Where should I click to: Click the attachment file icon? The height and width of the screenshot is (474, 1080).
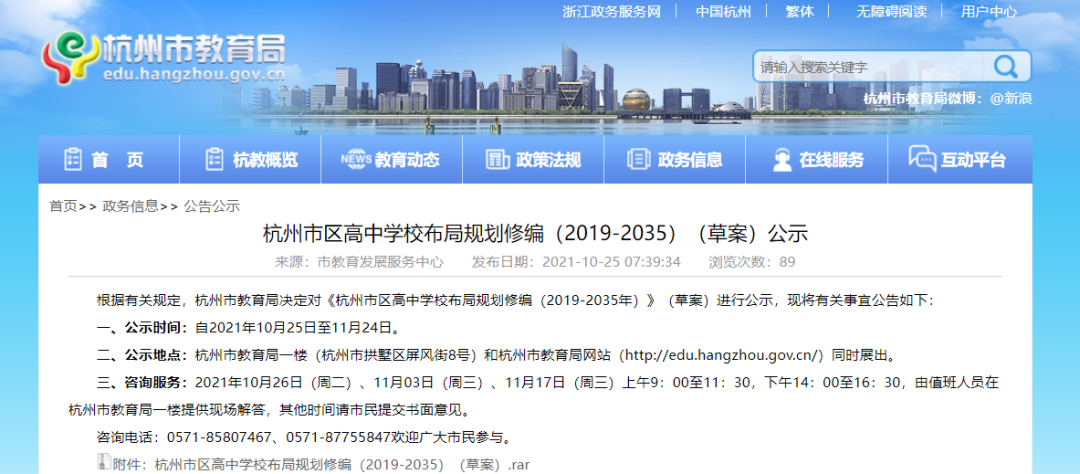click(103, 463)
